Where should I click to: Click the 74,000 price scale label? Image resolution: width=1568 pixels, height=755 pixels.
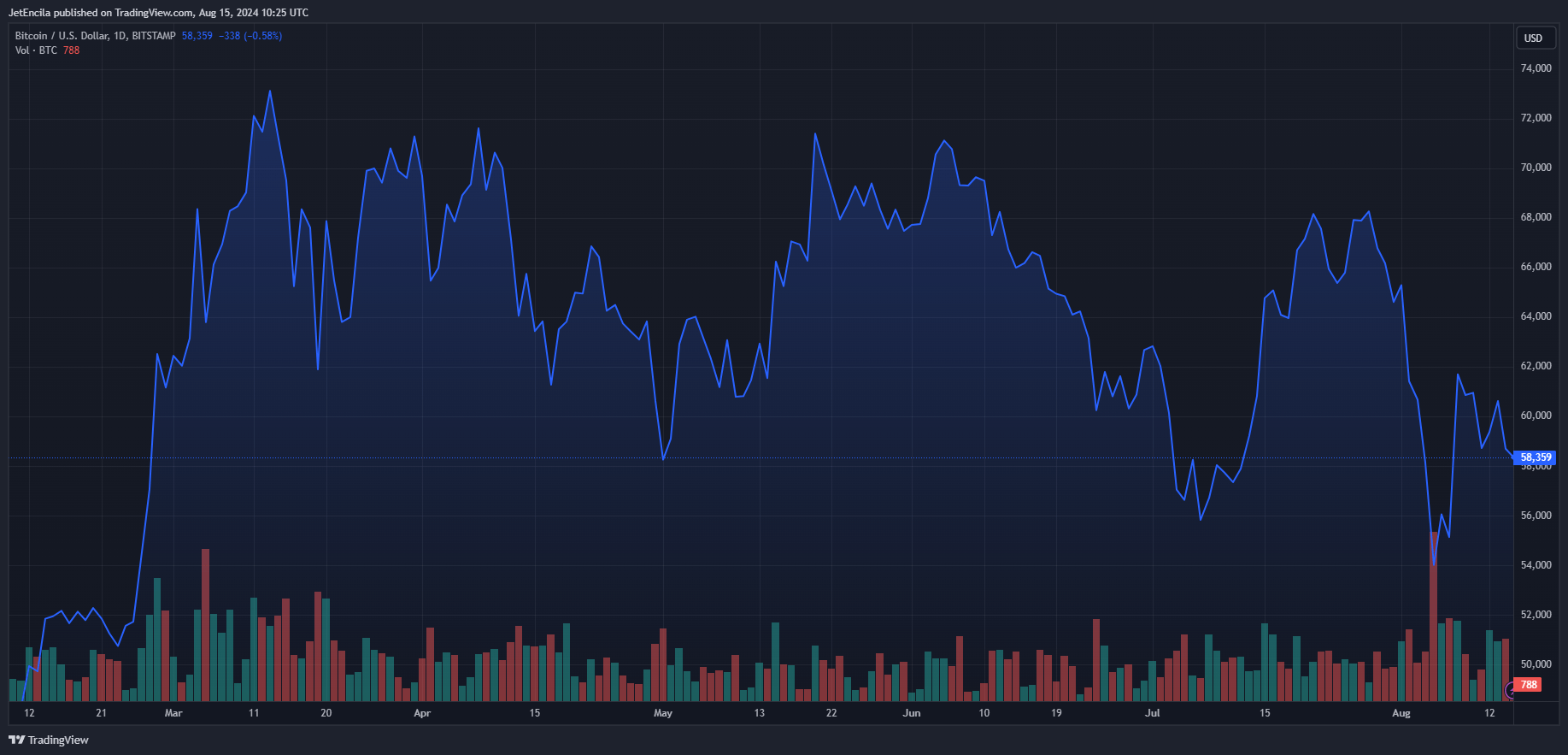1536,68
